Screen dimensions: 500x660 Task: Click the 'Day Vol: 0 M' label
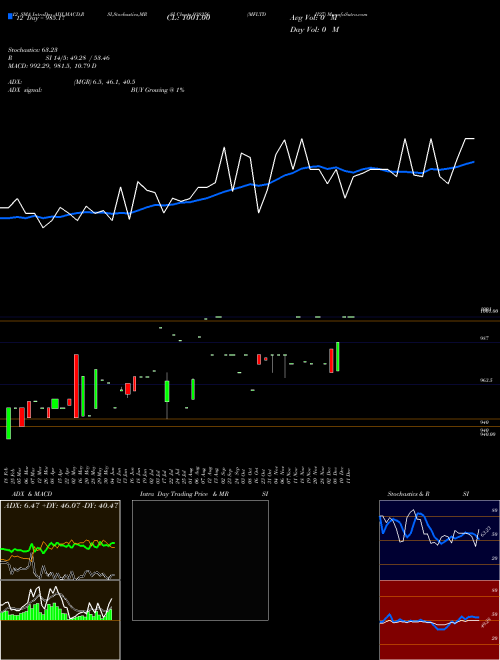point(314,30)
